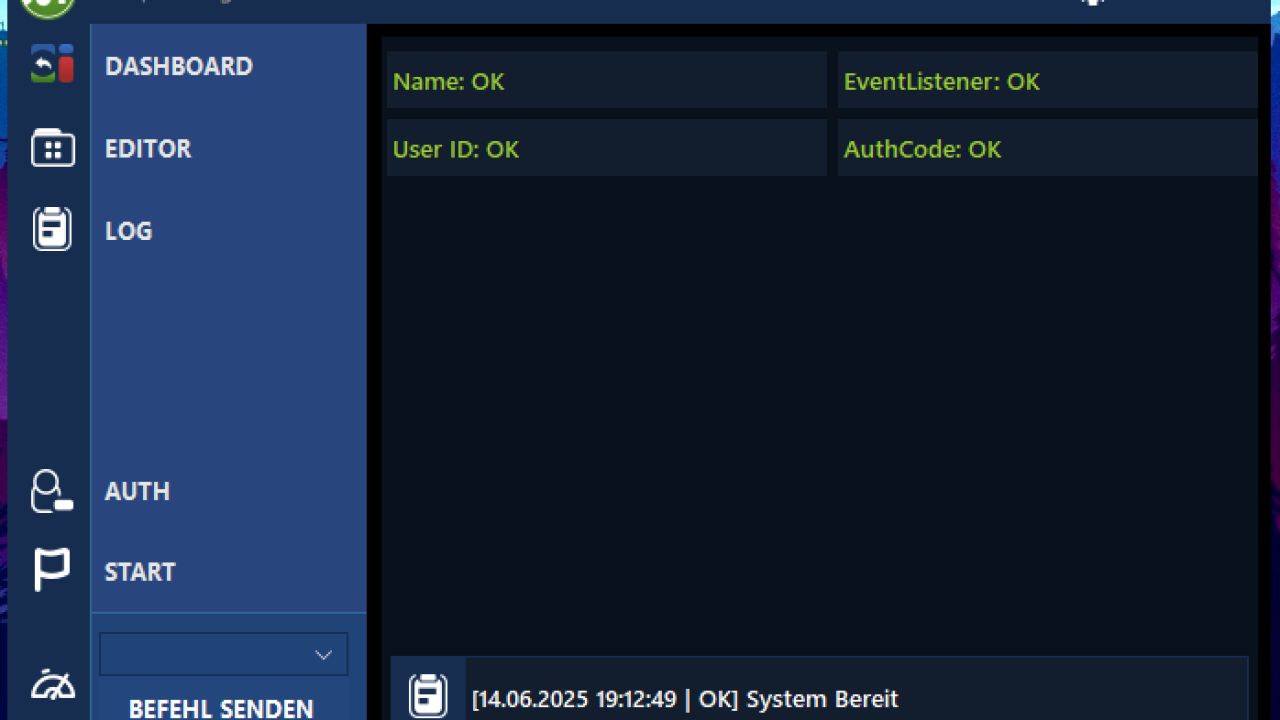Expand the command list using the chevron arrow
This screenshot has width=1280, height=720.
coord(323,655)
